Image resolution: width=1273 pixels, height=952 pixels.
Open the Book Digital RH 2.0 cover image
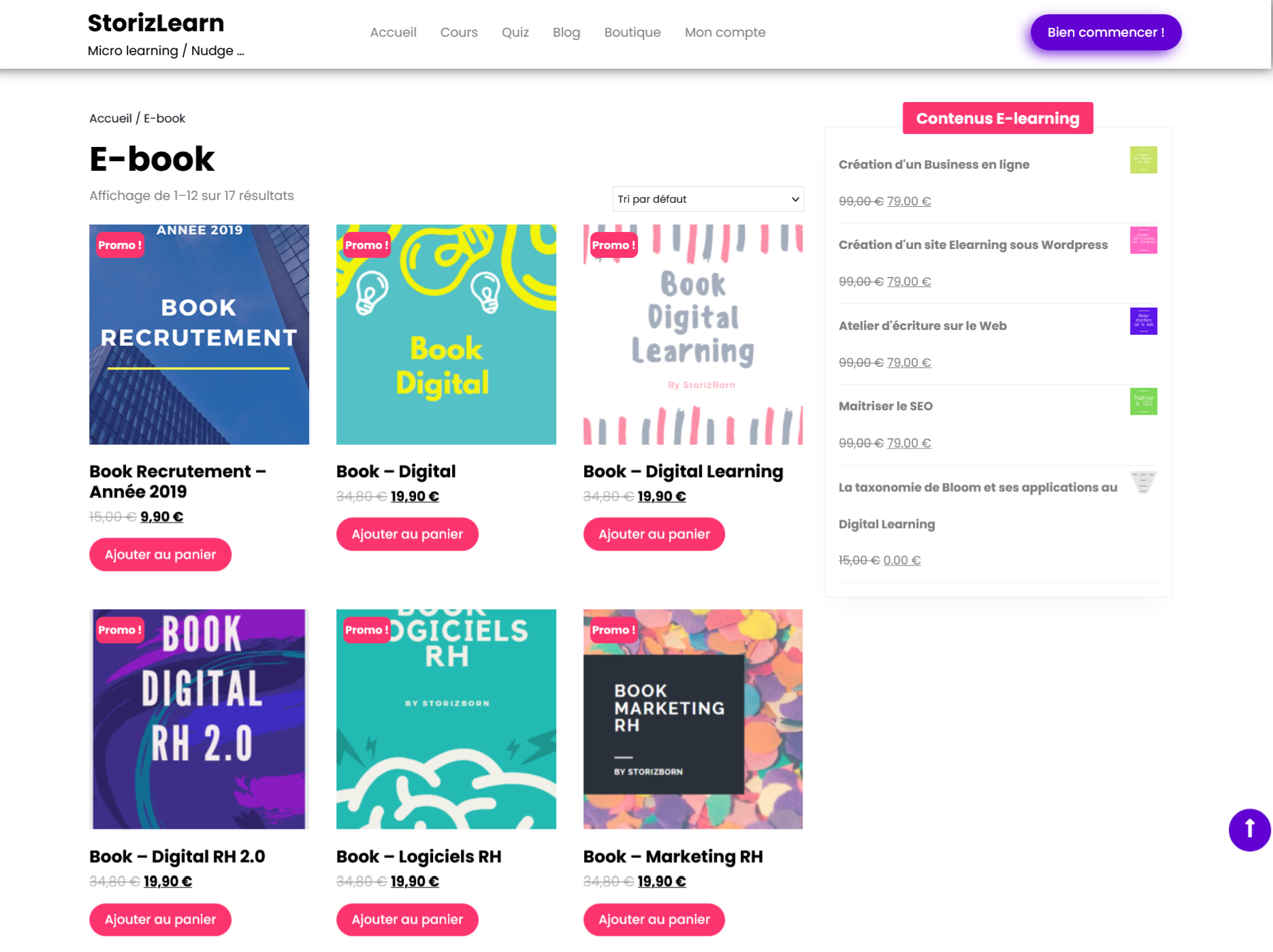[x=199, y=719]
